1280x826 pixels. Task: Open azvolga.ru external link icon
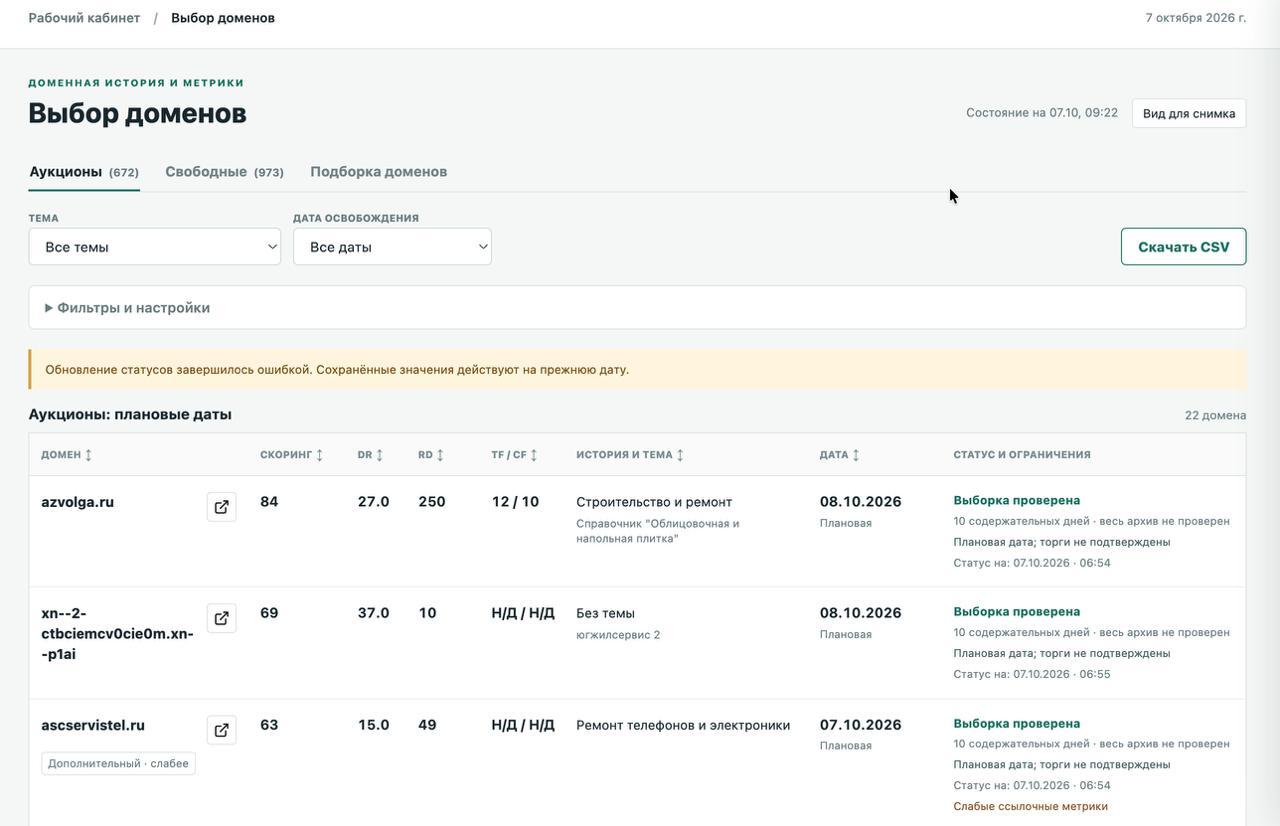pos(222,507)
